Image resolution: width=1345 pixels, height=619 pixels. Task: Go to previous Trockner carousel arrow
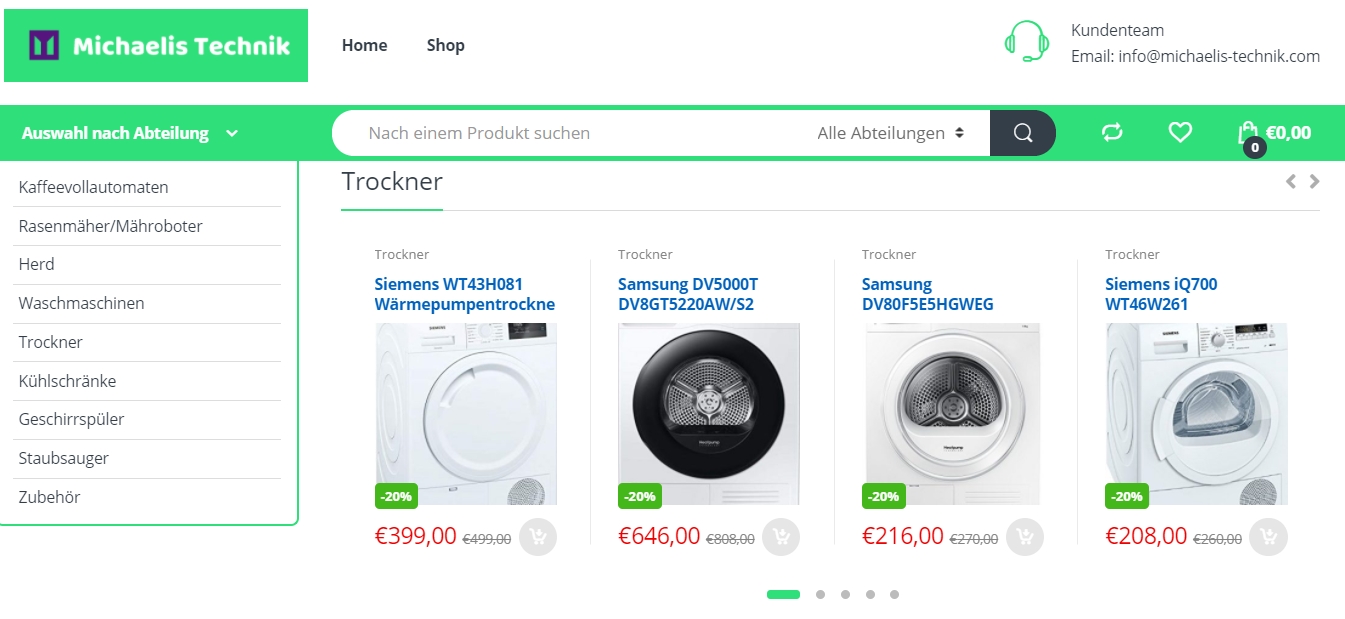(x=1291, y=181)
